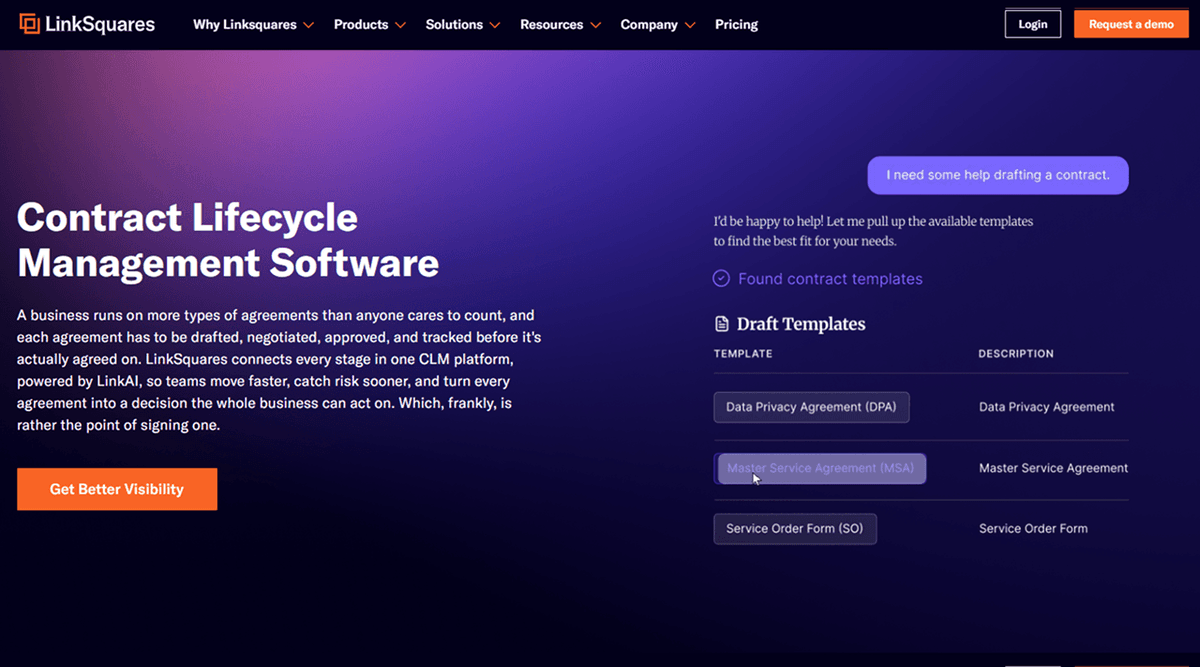This screenshot has width=1200, height=667.
Task: Expand the Resources menu
Action: [560, 24]
